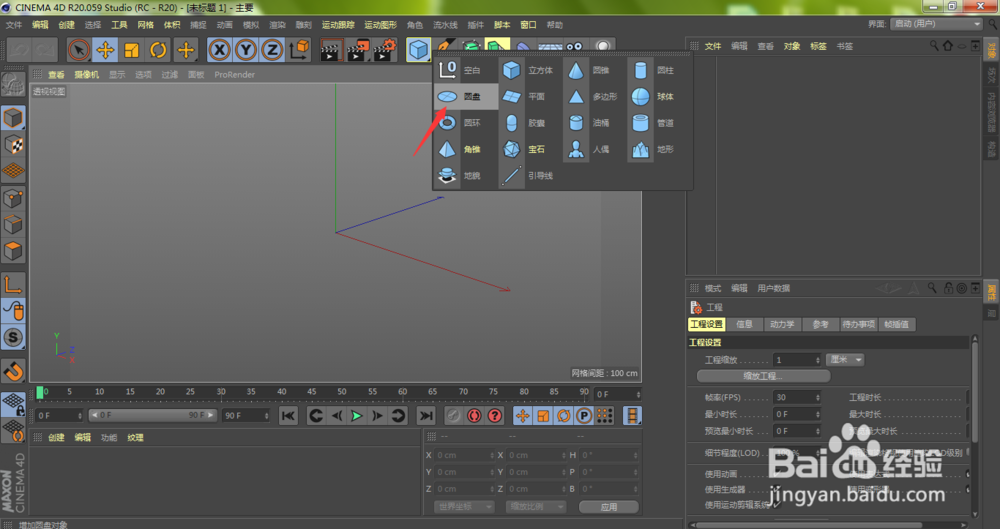The image size is (1000, 529).
Task: Open the 运动图形 main menu
Action: tap(380, 25)
